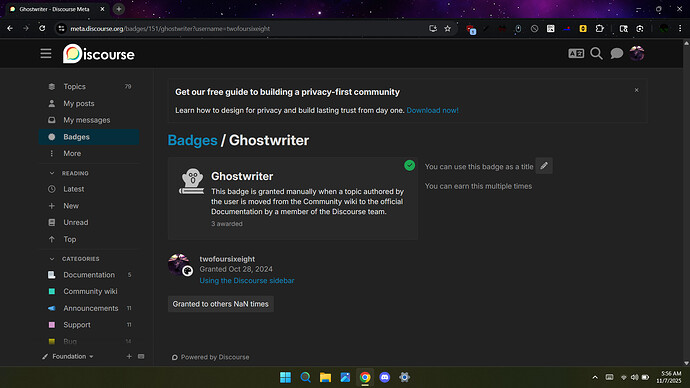The height and width of the screenshot is (388, 690).
Task: Open the Foundation theme dropdown
Action: (x=68, y=356)
